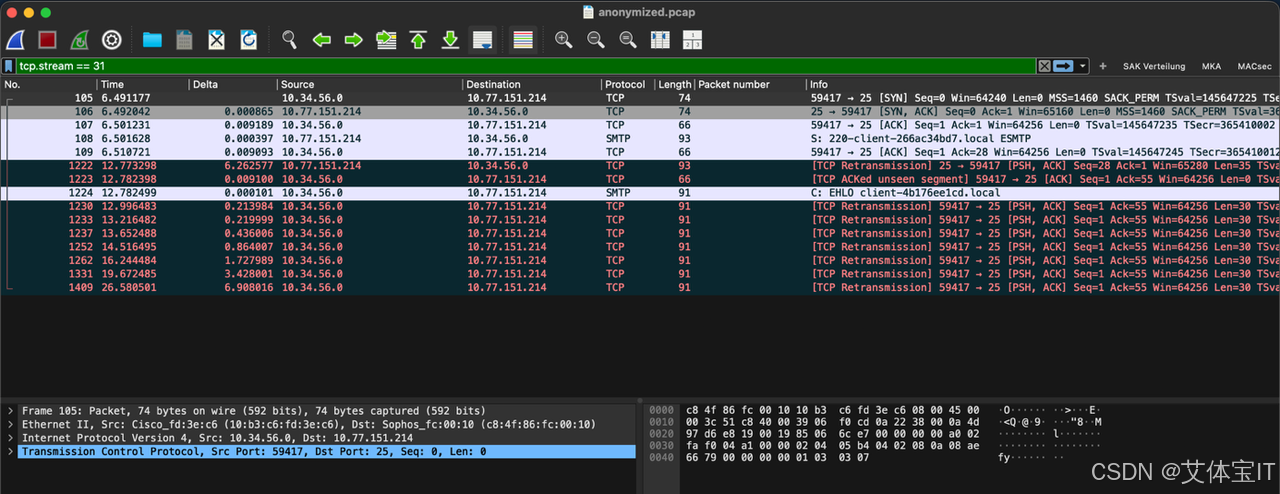Image resolution: width=1280 pixels, height=494 pixels.
Task: Click the anonymized.pcap title bar file icon
Action: (588, 12)
